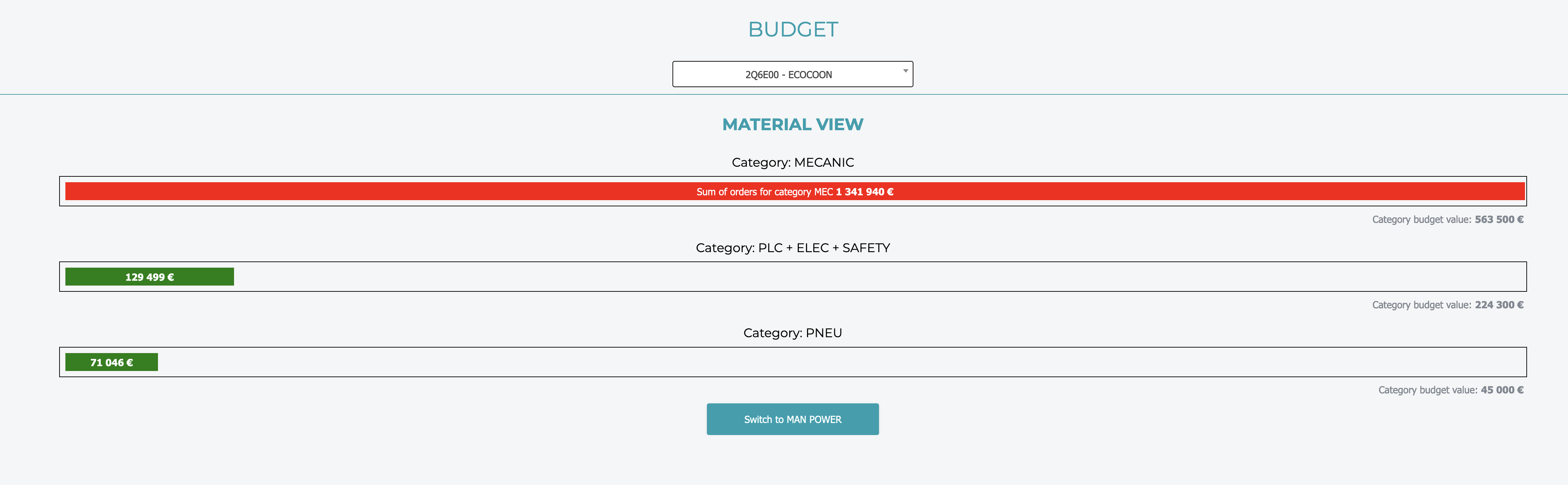1568x485 pixels.
Task: Select the Category: PNEU label
Action: [793, 333]
